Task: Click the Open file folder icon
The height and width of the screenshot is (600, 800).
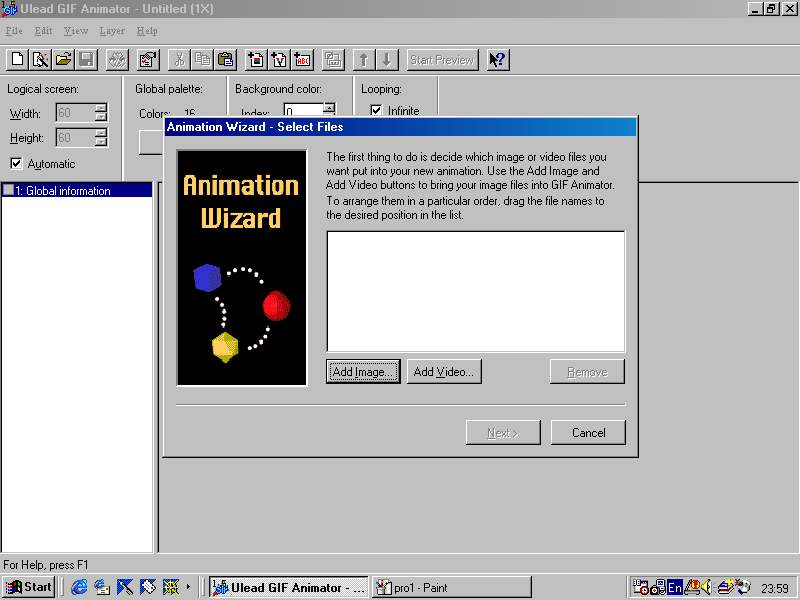Action: (63, 59)
